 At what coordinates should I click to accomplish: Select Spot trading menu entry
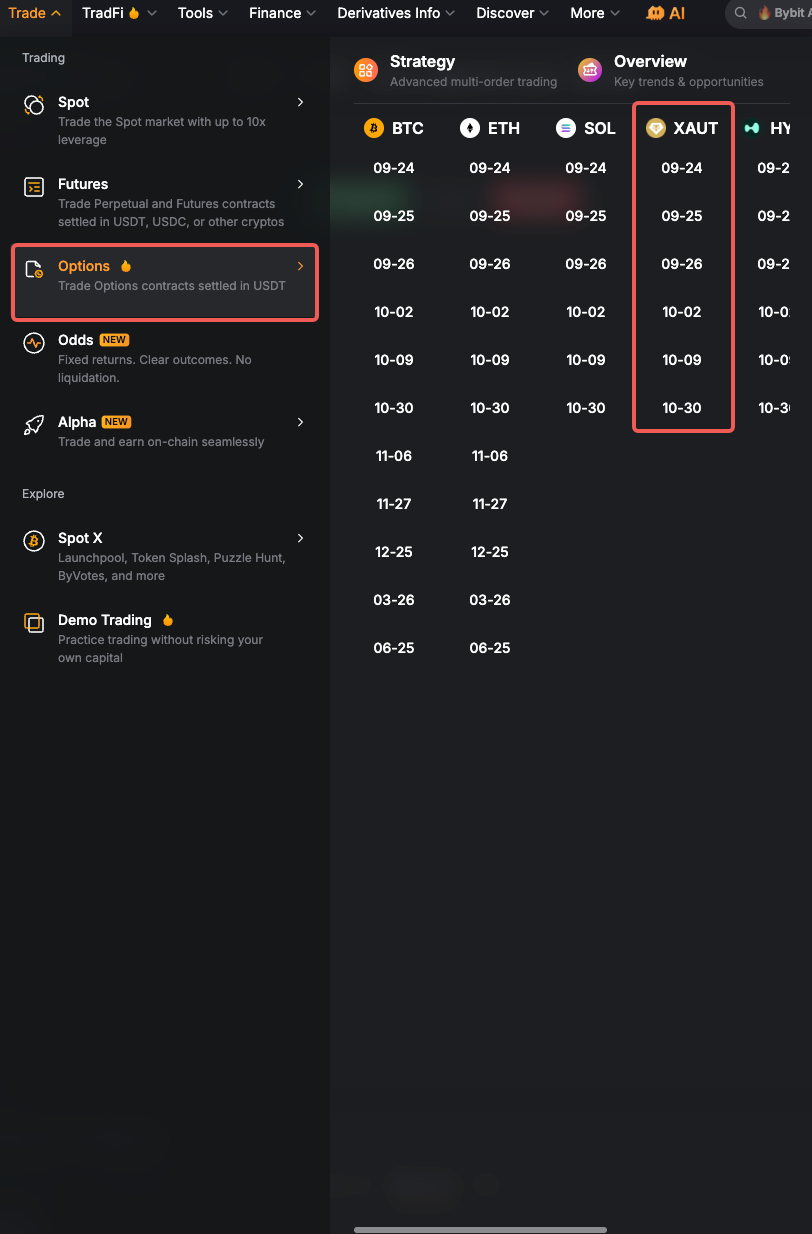pos(165,120)
